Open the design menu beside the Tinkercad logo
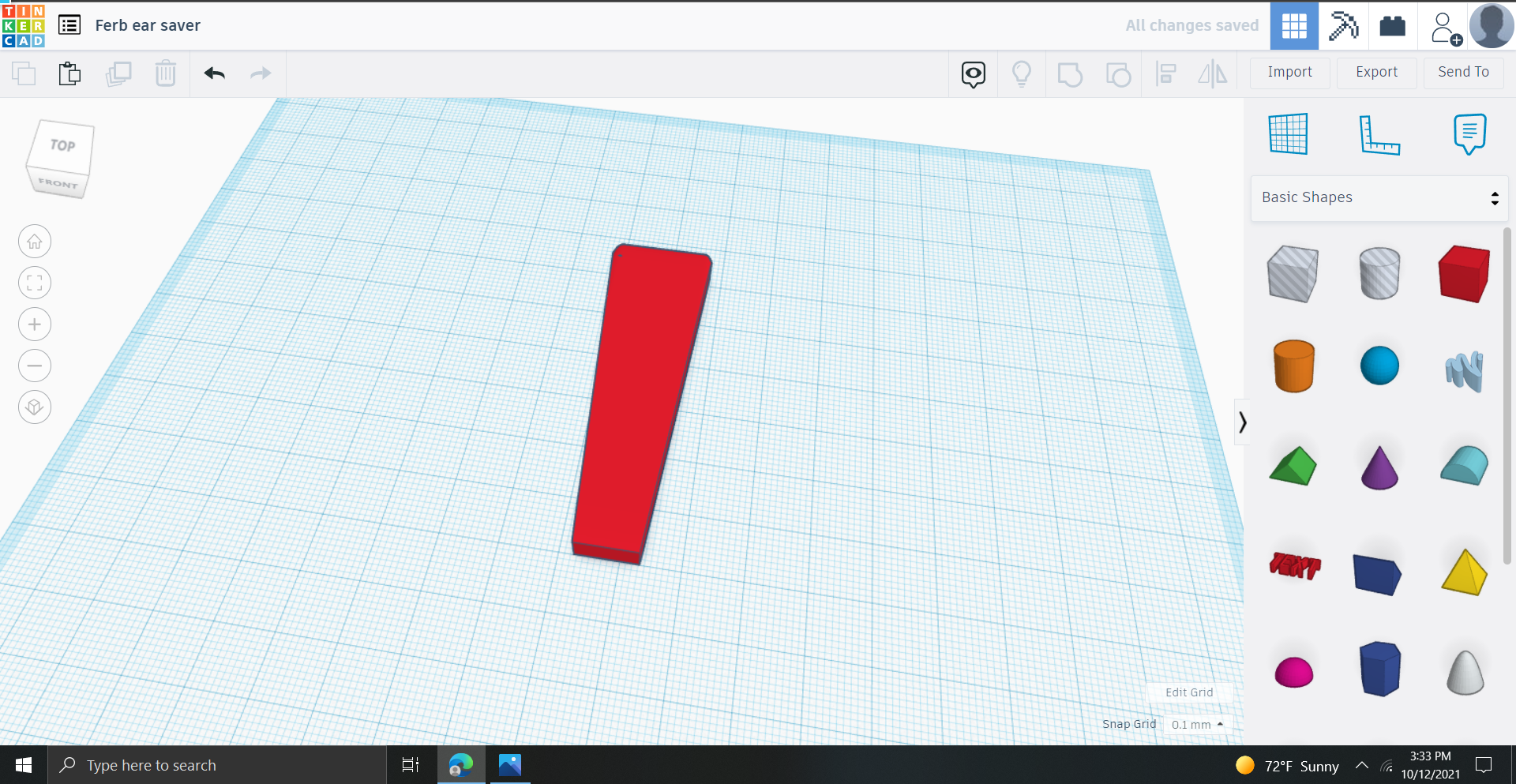The image size is (1516, 784). pos(69,24)
